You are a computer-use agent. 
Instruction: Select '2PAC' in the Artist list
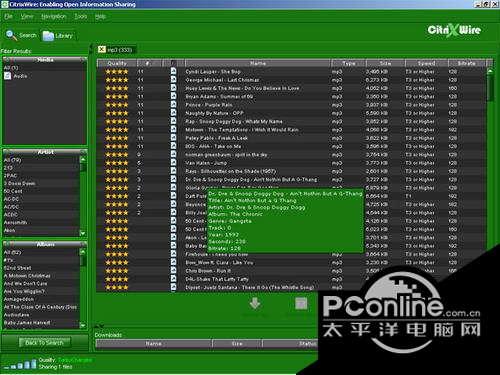[x=10, y=175]
